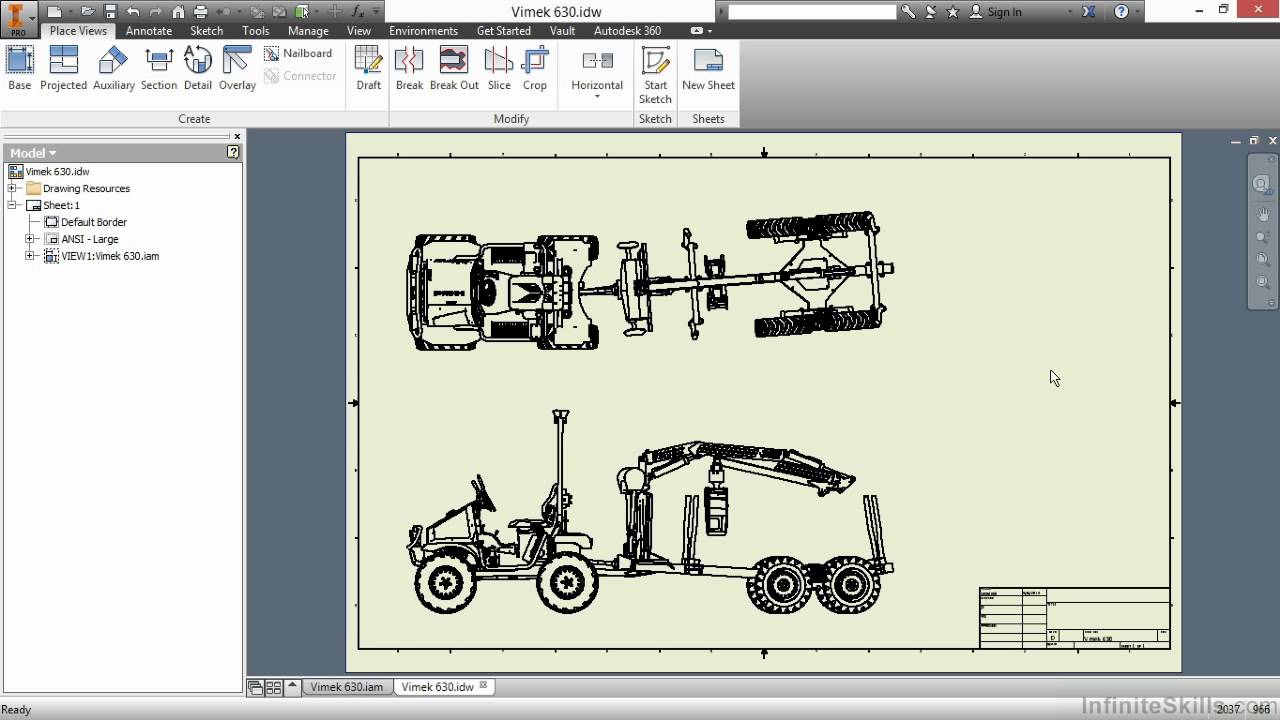Open the Draft view tool
Screen dimensions: 1280x720
coord(368,68)
